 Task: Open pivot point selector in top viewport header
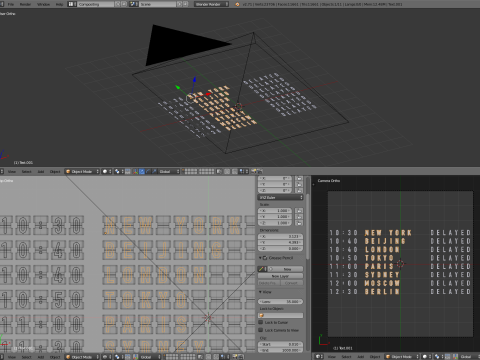click(x=119, y=171)
